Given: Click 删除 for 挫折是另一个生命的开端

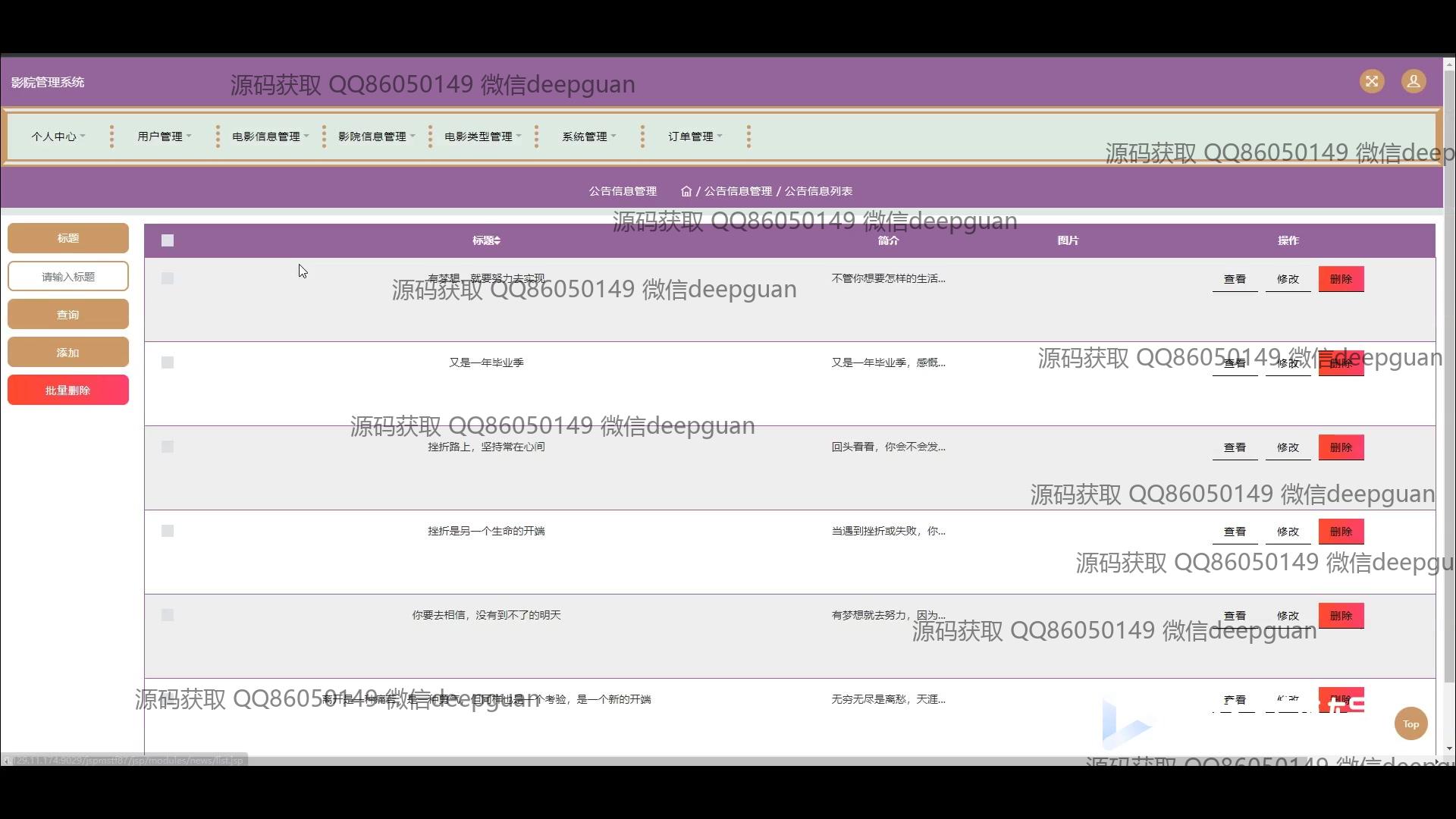Looking at the screenshot, I should 1341,532.
